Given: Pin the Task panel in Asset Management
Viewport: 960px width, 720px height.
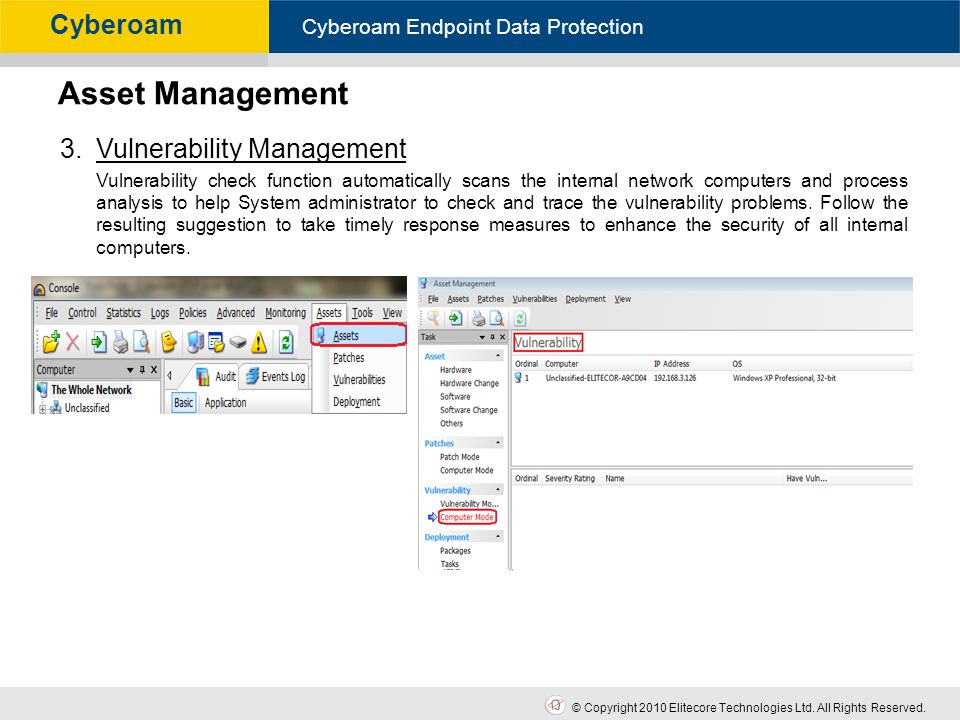Looking at the screenshot, I should [x=492, y=337].
